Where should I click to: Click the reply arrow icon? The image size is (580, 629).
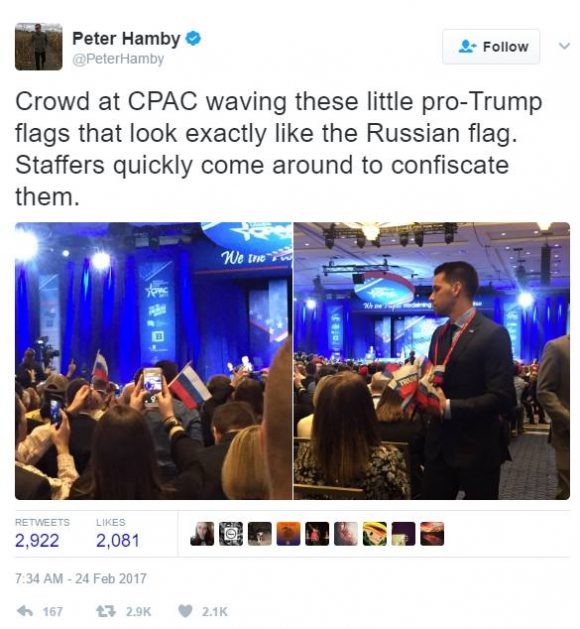point(25,611)
